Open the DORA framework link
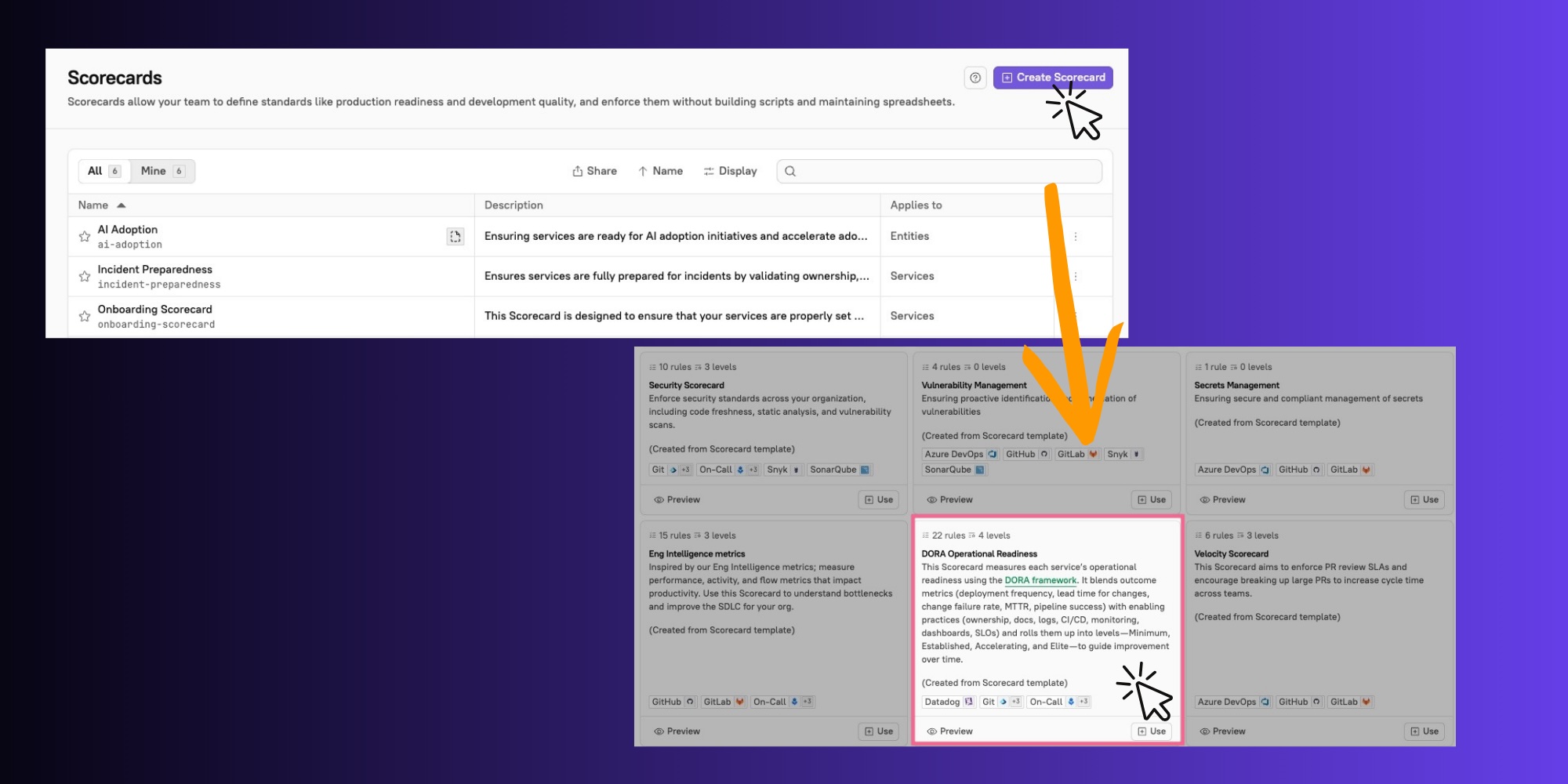Image resolution: width=1568 pixels, height=784 pixels. [x=1040, y=581]
